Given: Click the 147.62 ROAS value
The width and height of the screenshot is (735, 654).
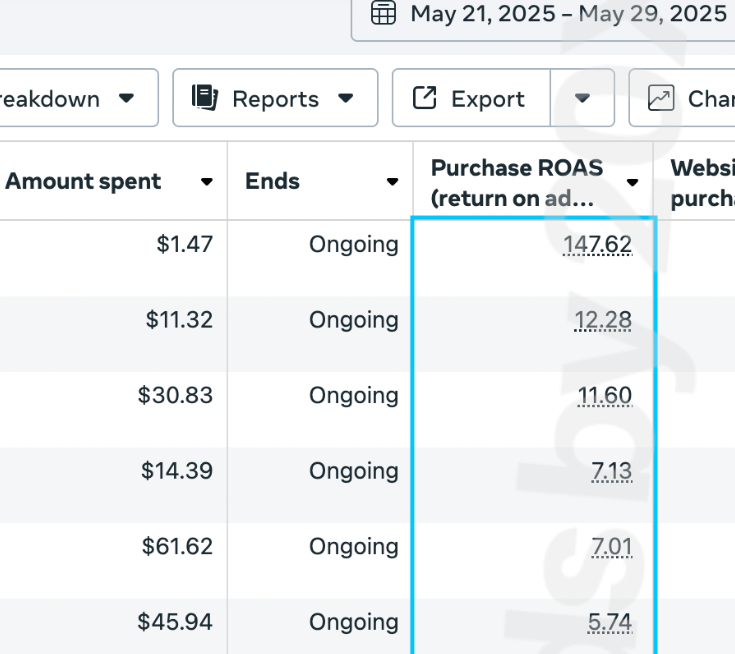Looking at the screenshot, I should [x=597, y=244].
